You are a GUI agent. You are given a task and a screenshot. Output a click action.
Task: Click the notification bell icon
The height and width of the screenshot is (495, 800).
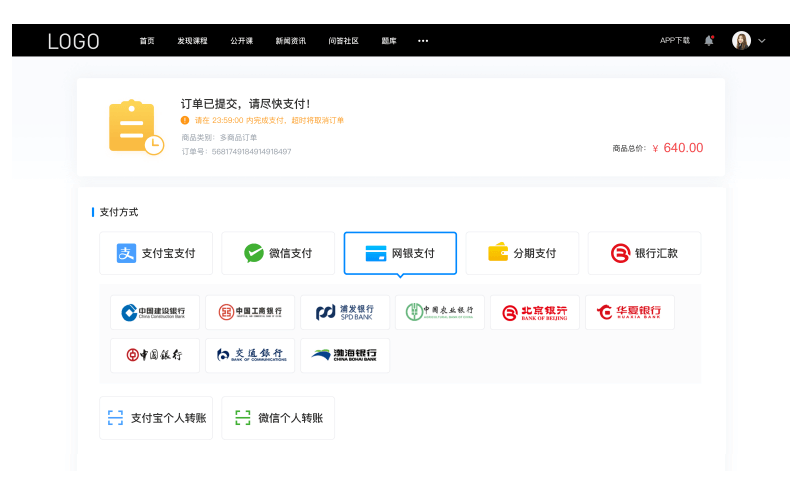[x=709, y=40]
